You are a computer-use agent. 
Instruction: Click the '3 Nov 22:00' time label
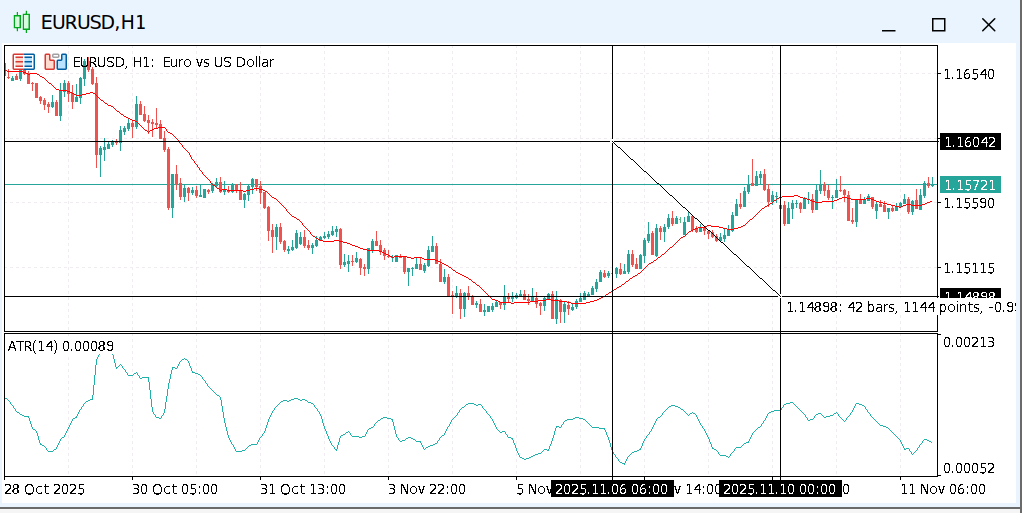pyautogui.click(x=428, y=489)
